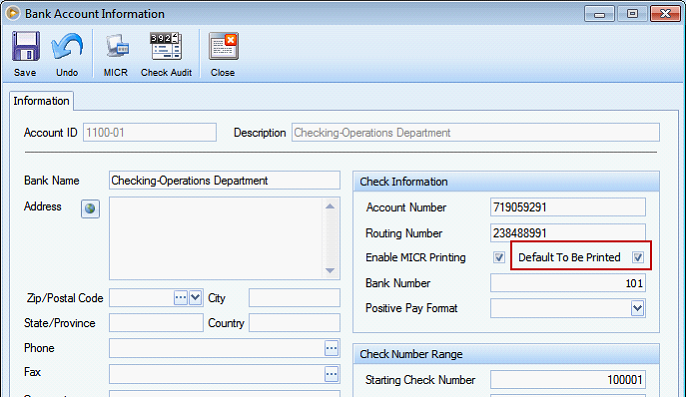
Task: Click the Starting Check Number field
Action: (568, 380)
